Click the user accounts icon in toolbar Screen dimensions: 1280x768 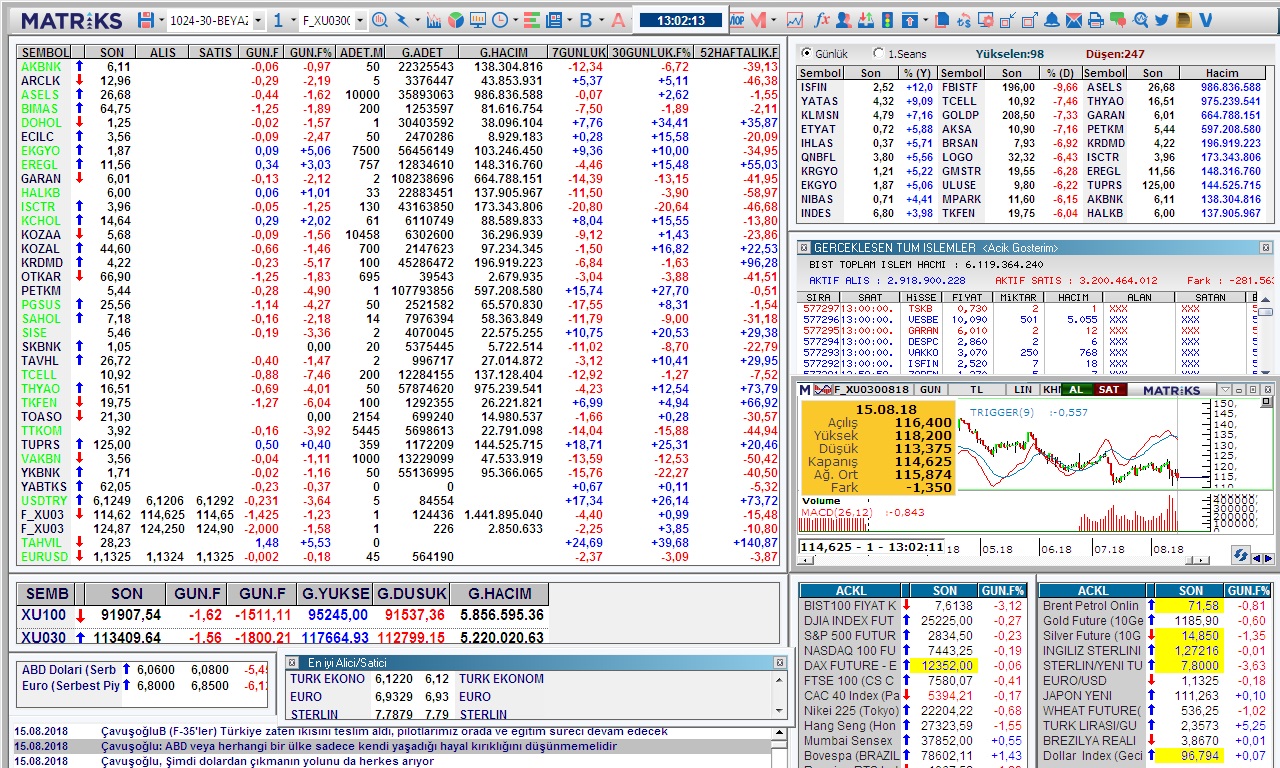[x=844, y=20]
